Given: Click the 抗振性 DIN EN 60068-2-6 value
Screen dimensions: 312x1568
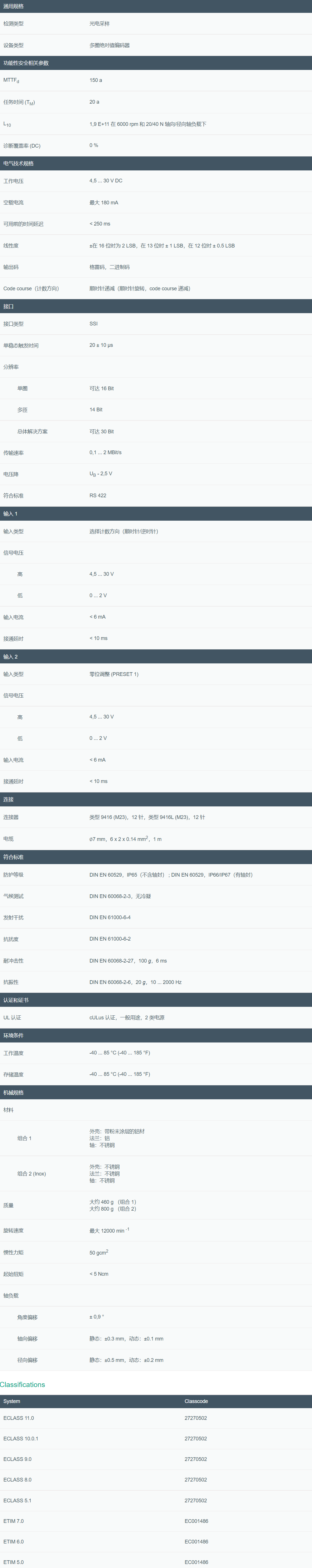Looking at the screenshot, I should point(135,982).
